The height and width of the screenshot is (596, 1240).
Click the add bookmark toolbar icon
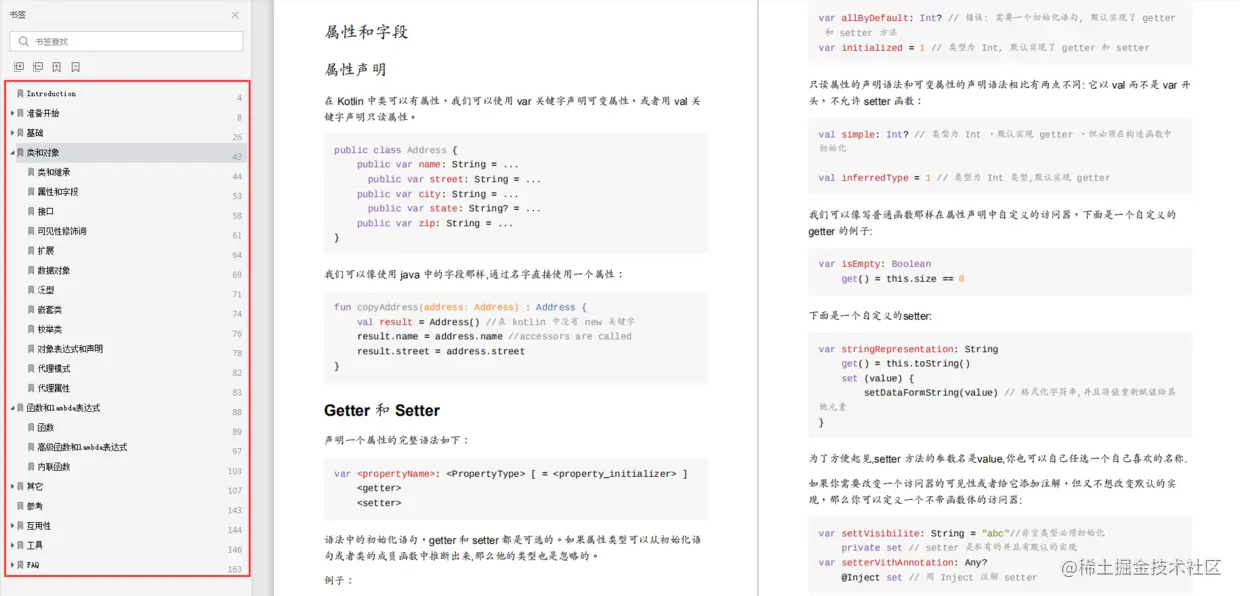pos(57,67)
